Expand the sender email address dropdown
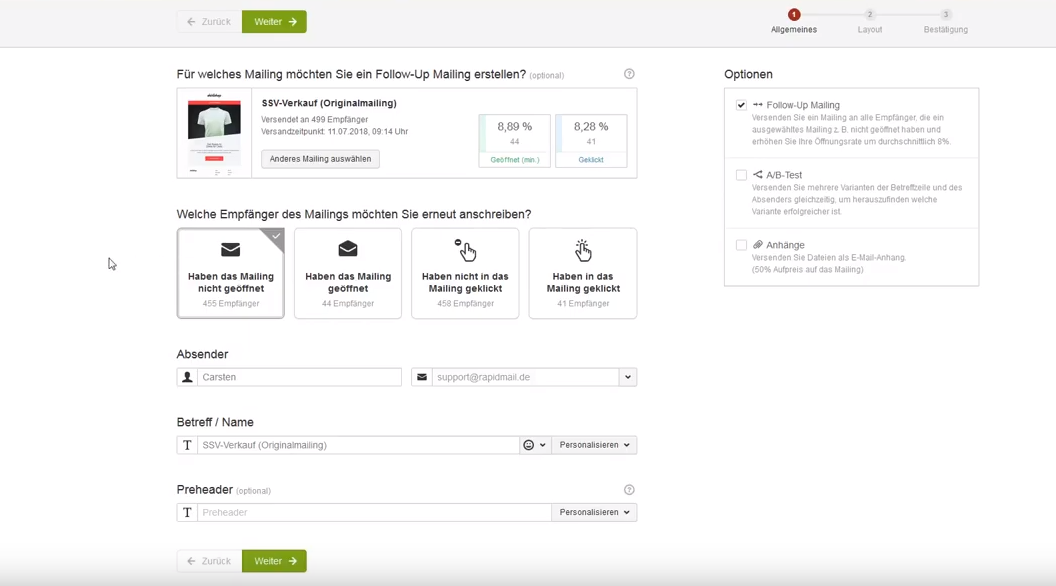Viewport: 1056px width, 586px height. [x=628, y=377]
